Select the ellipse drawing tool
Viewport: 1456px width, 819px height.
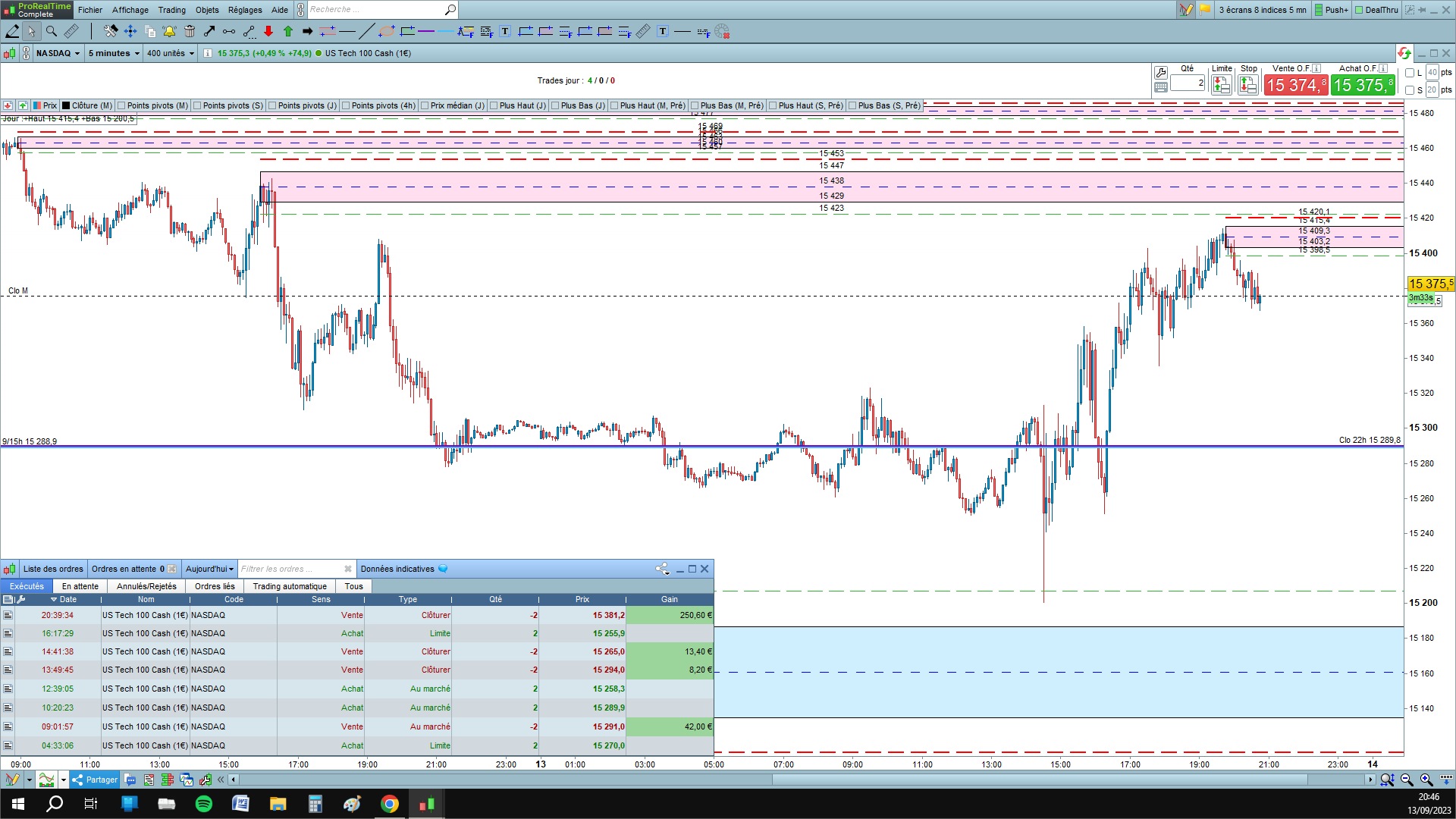pos(387,31)
